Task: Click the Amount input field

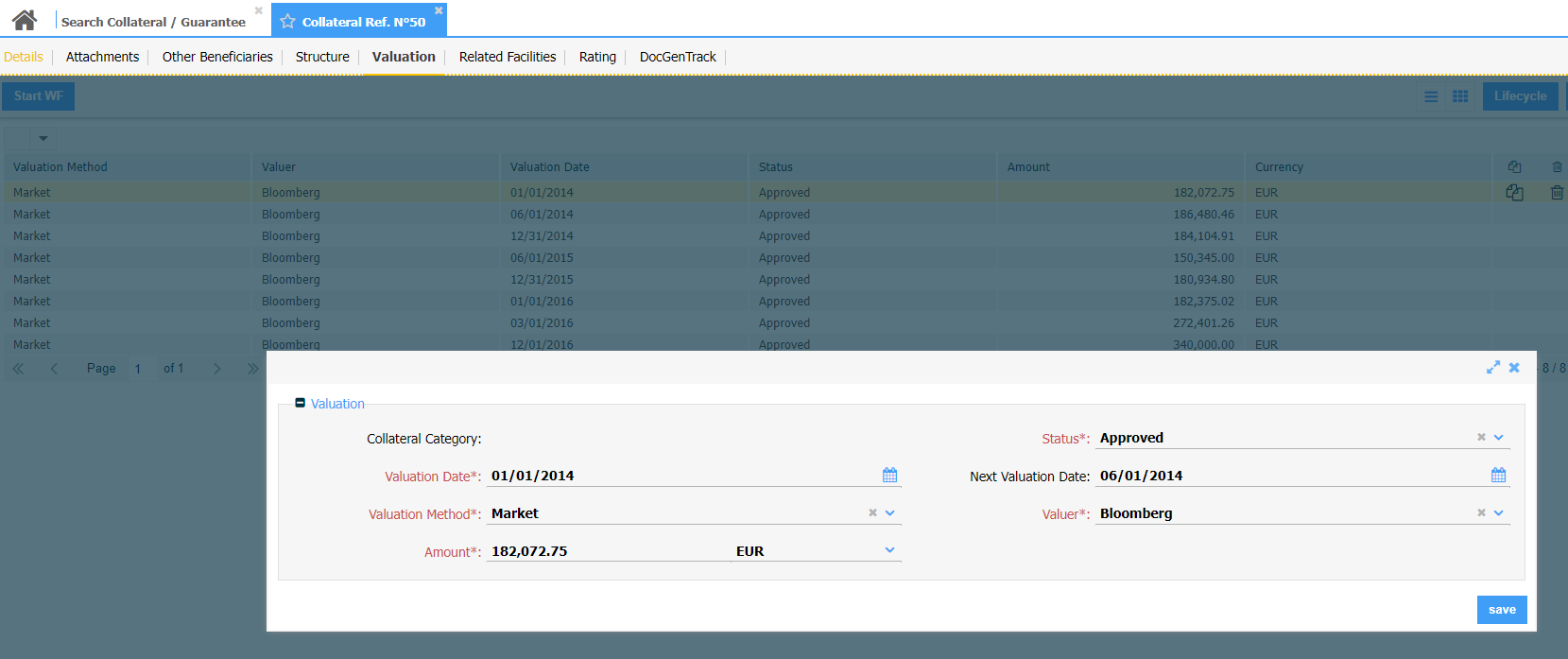Action: pyautogui.click(x=608, y=551)
